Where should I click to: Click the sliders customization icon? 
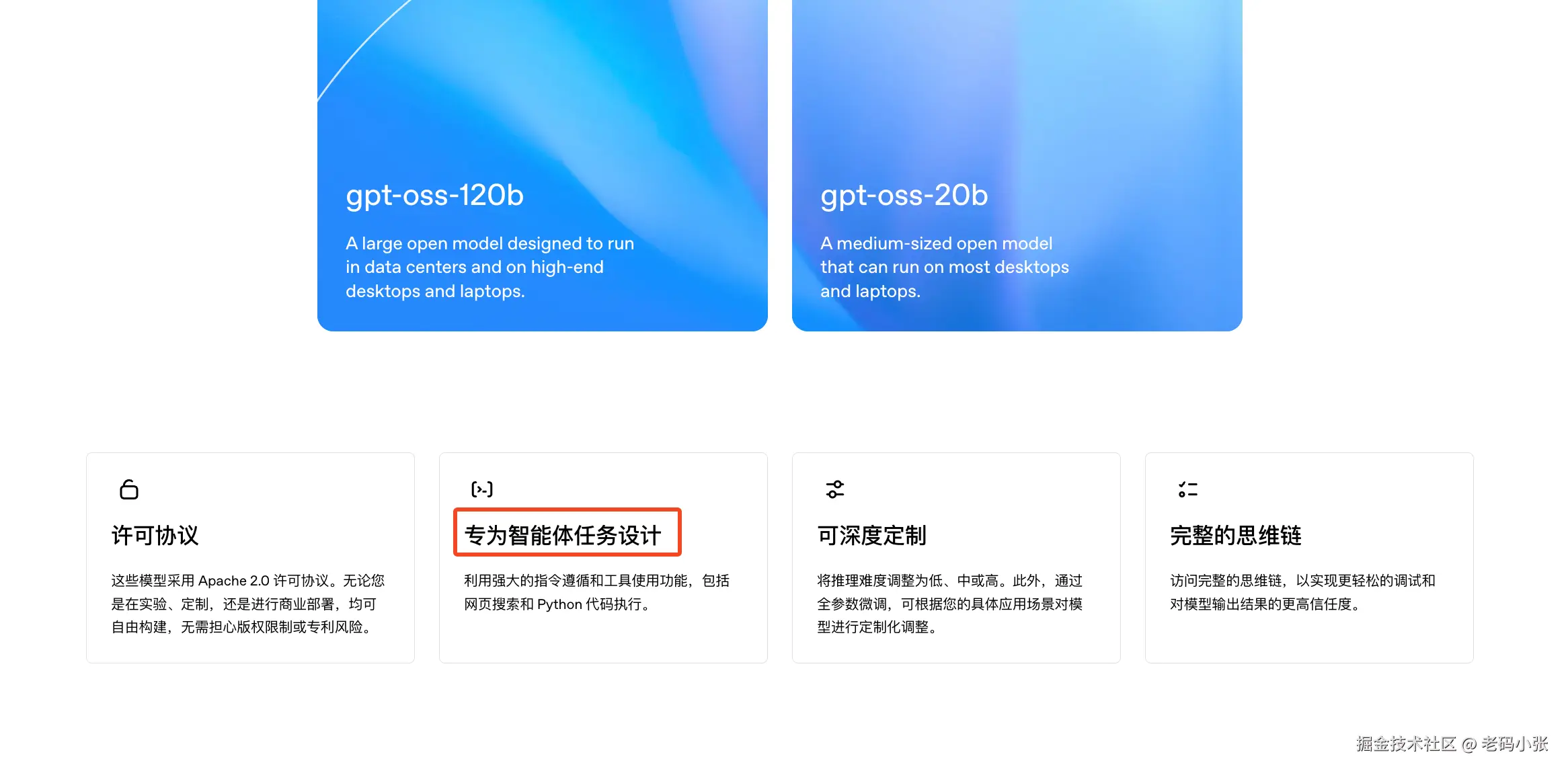[x=835, y=489]
